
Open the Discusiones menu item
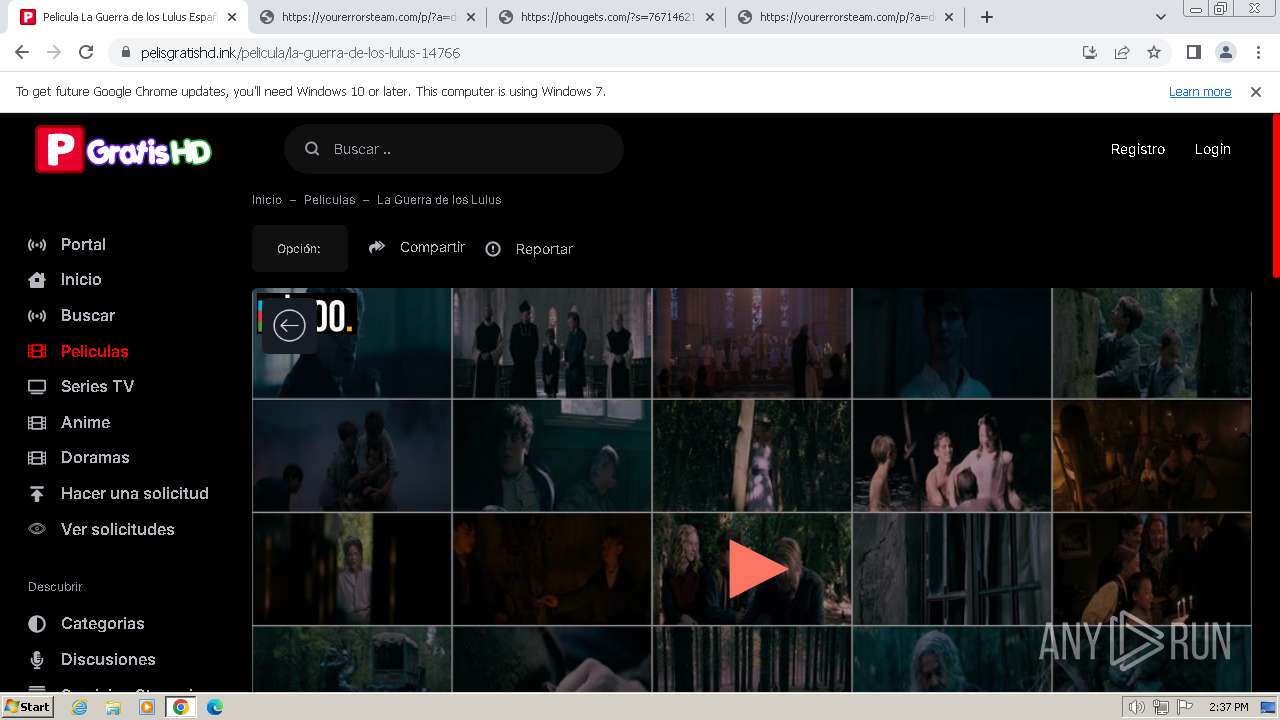[108, 660]
